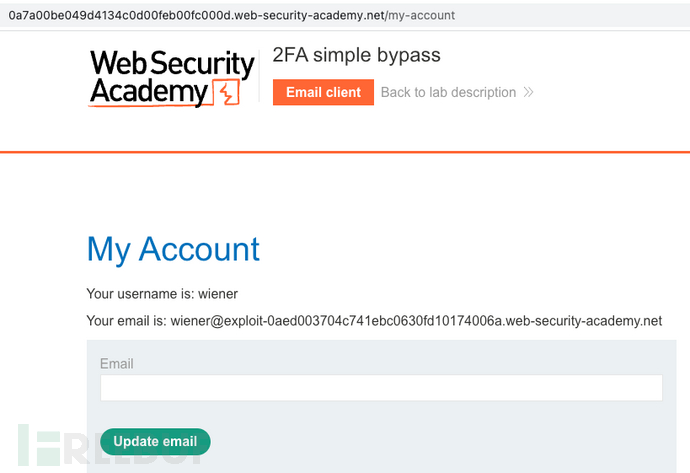Focus the Email input field
690x473 pixels.
coord(382,388)
